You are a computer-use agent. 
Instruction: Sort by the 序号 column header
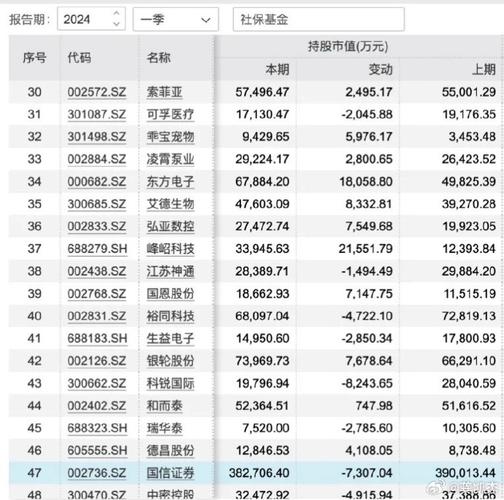[x=34, y=58]
